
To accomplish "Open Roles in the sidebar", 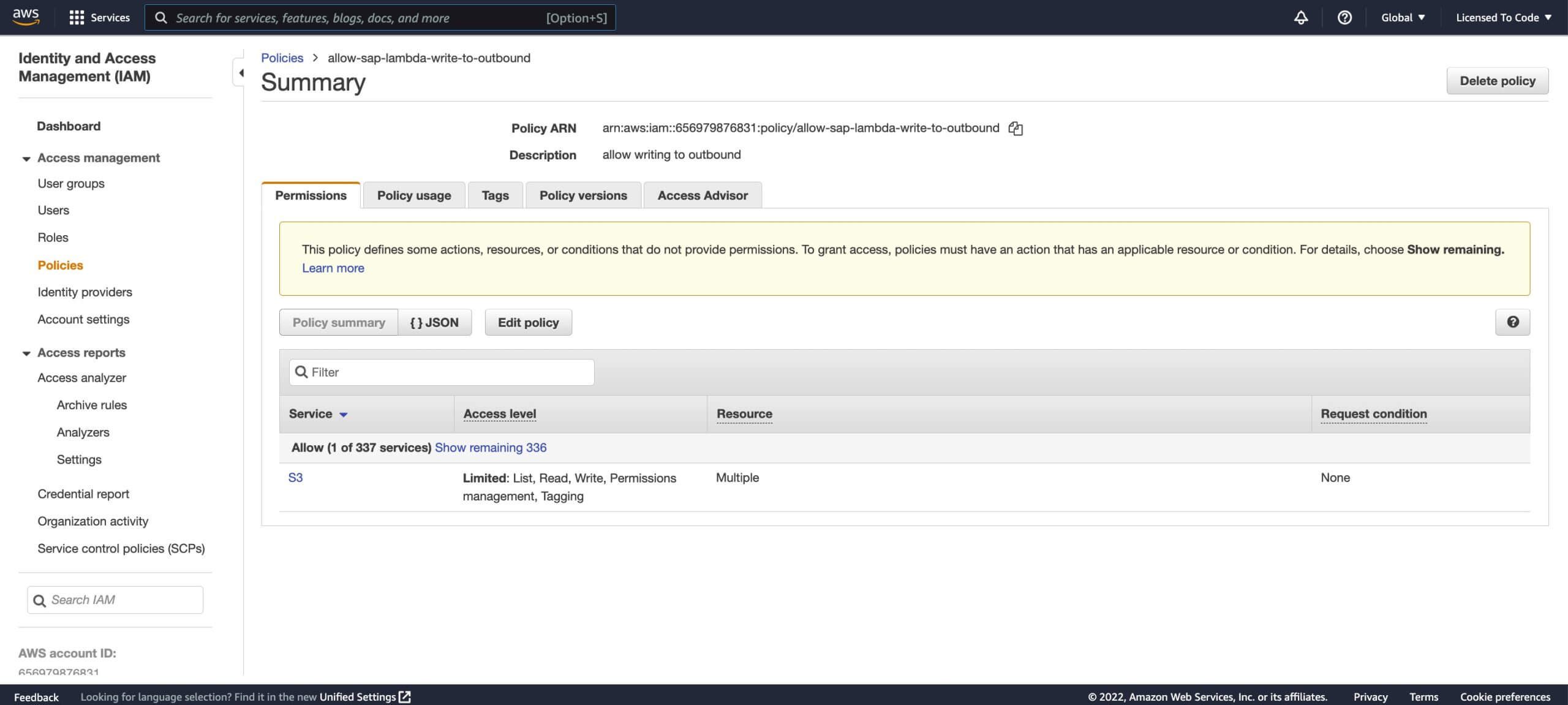I will coord(53,238).
